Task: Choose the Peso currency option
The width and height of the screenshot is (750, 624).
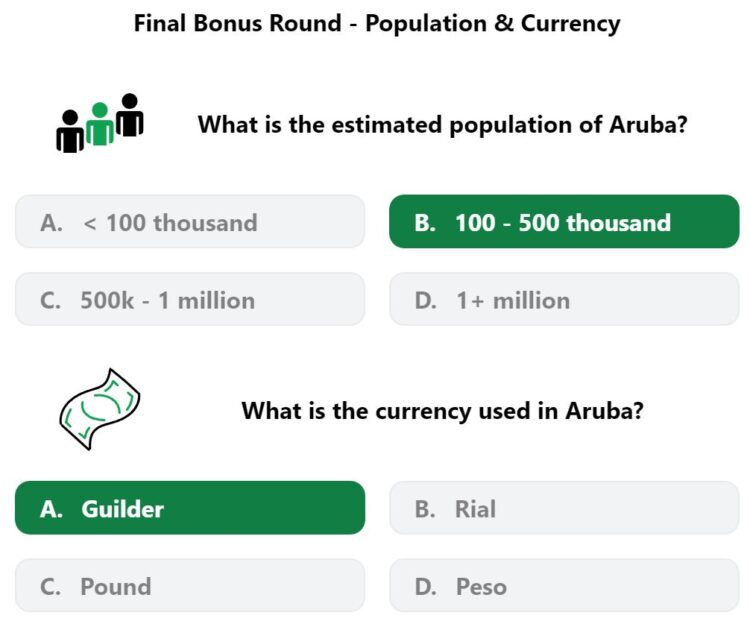Action: pos(564,586)
